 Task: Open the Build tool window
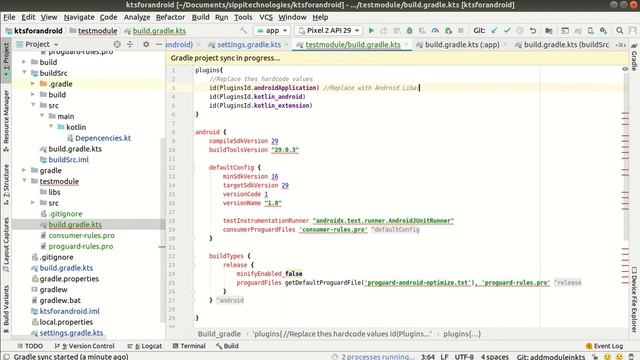pyautogui.click(x=227, y=346)
